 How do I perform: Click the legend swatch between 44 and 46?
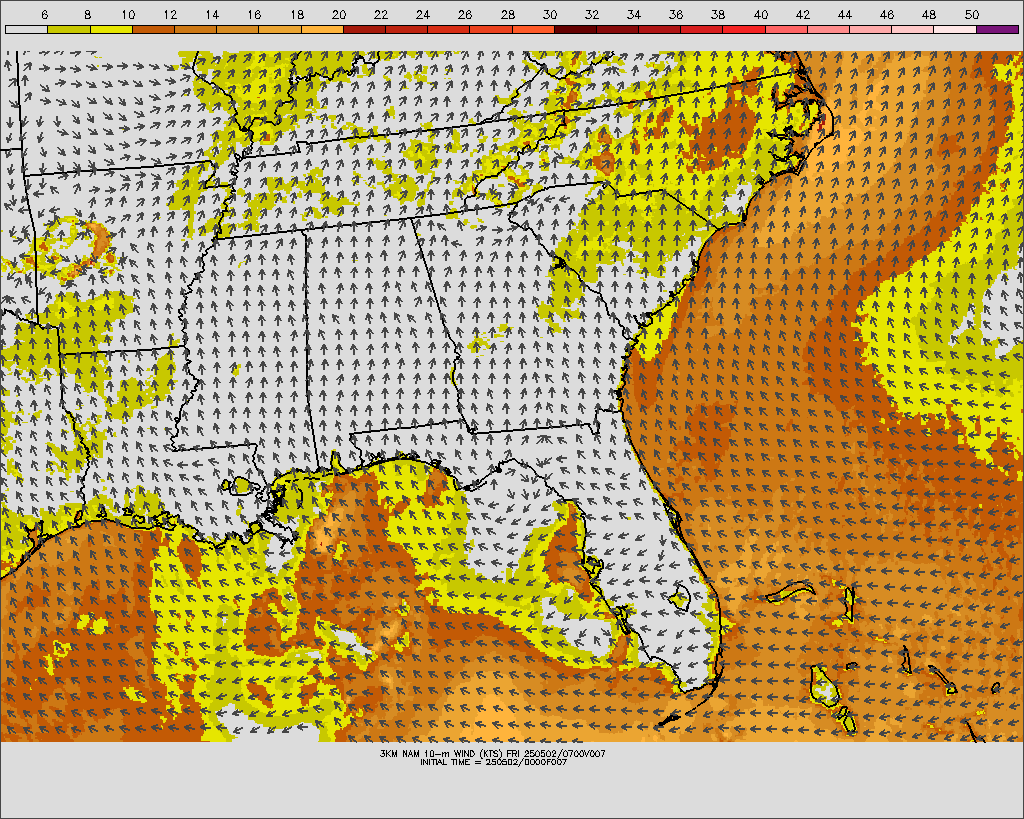click(x=871, y=29)
